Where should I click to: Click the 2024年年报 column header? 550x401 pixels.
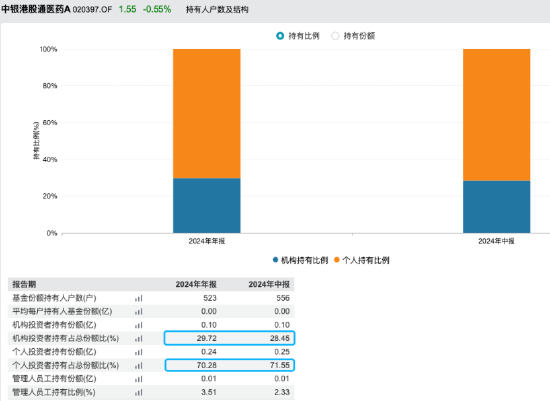point(196,284)
